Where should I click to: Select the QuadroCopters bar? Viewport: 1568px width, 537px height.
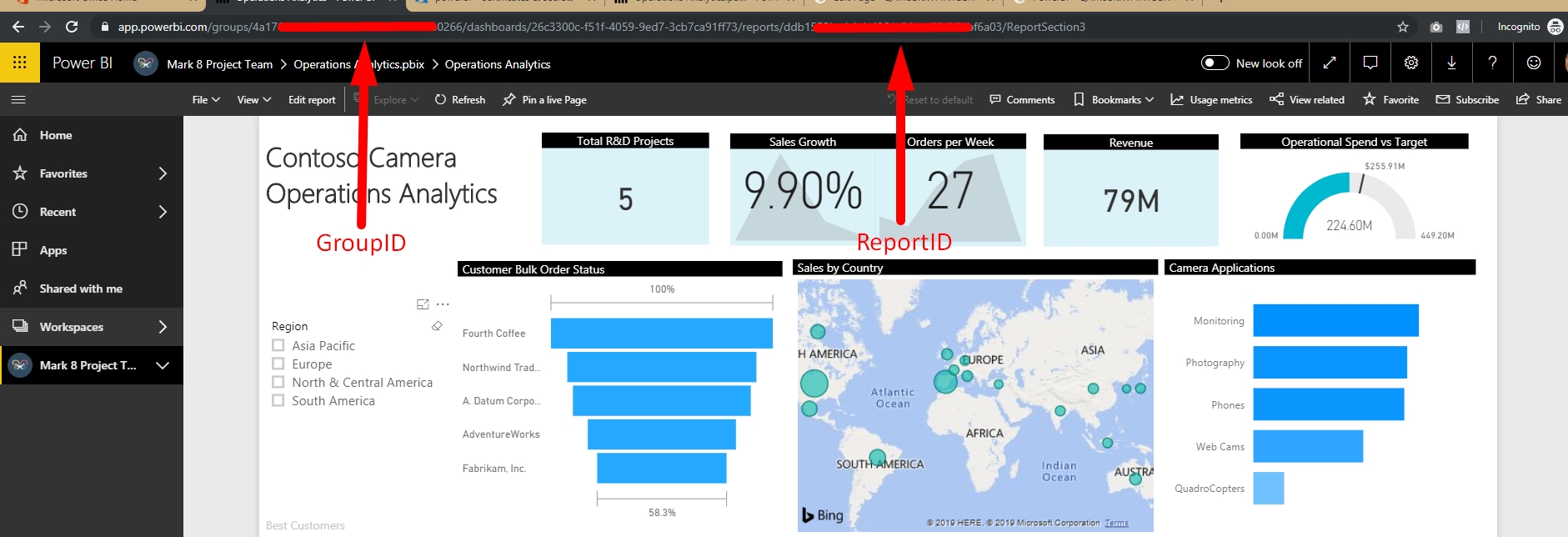1268,488
